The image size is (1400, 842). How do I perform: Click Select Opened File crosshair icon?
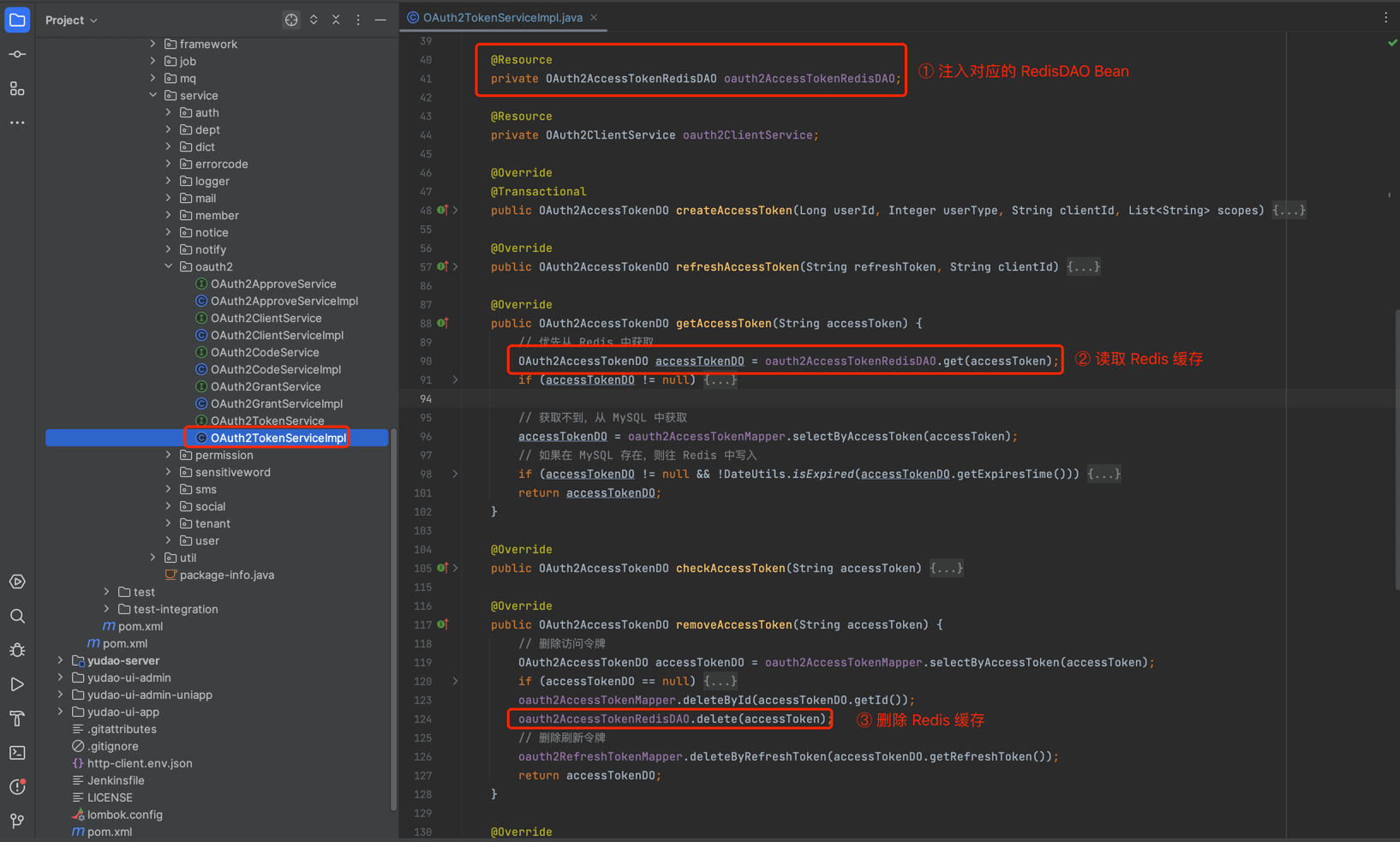click(291, 19)
